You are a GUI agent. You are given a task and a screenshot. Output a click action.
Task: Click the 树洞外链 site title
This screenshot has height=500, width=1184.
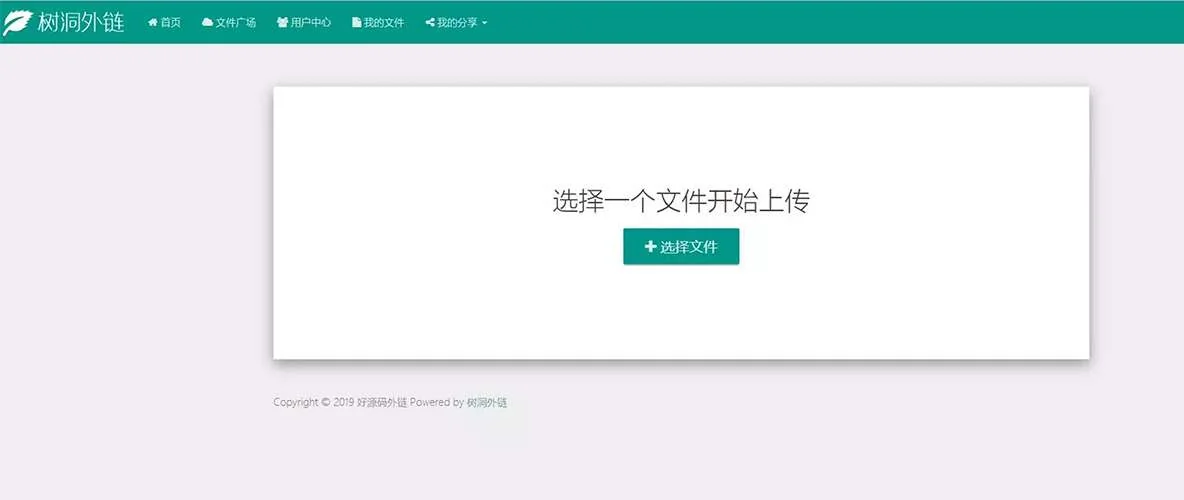tap(80, 22)
